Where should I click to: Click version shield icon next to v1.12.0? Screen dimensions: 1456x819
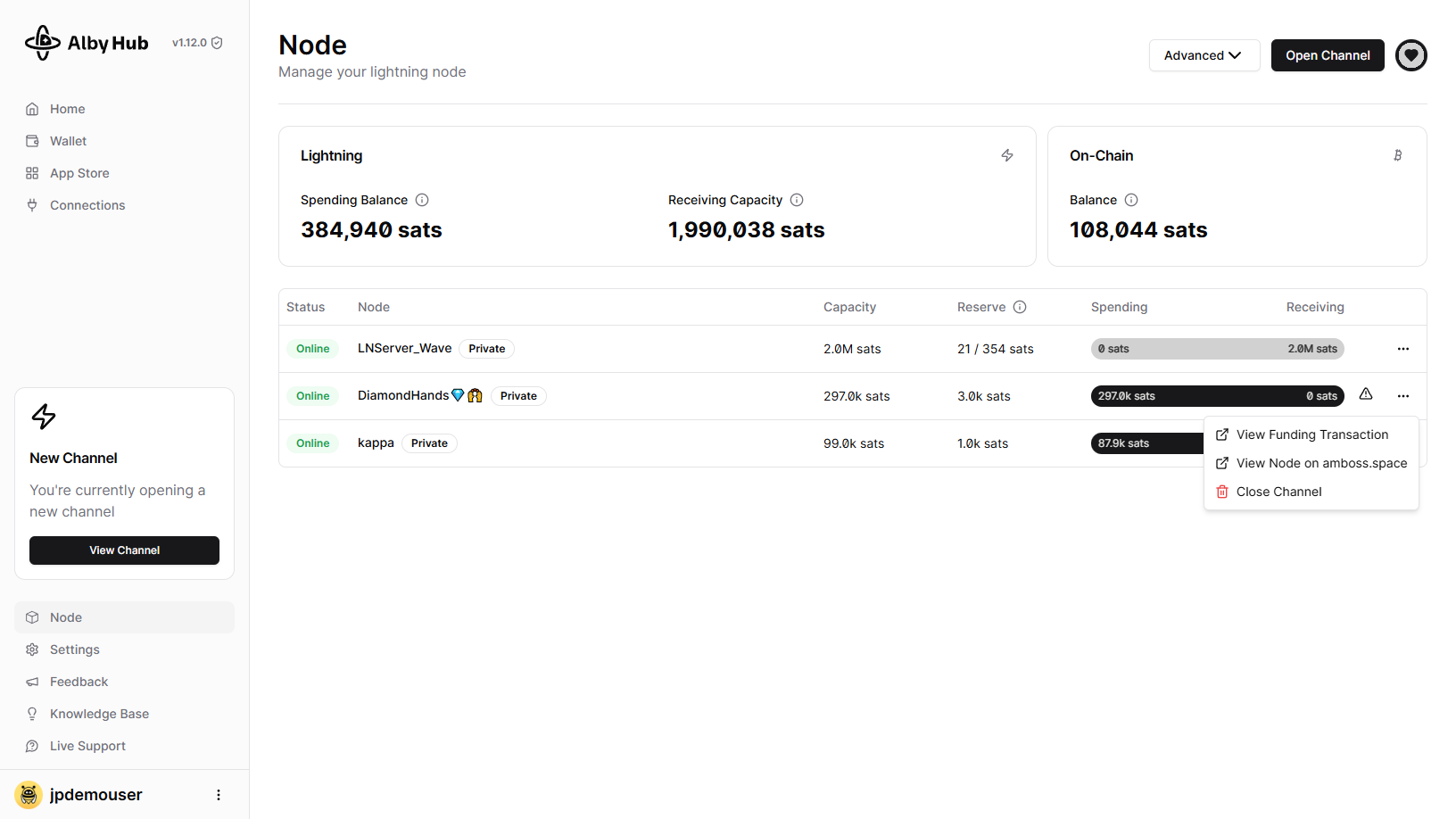217,43
